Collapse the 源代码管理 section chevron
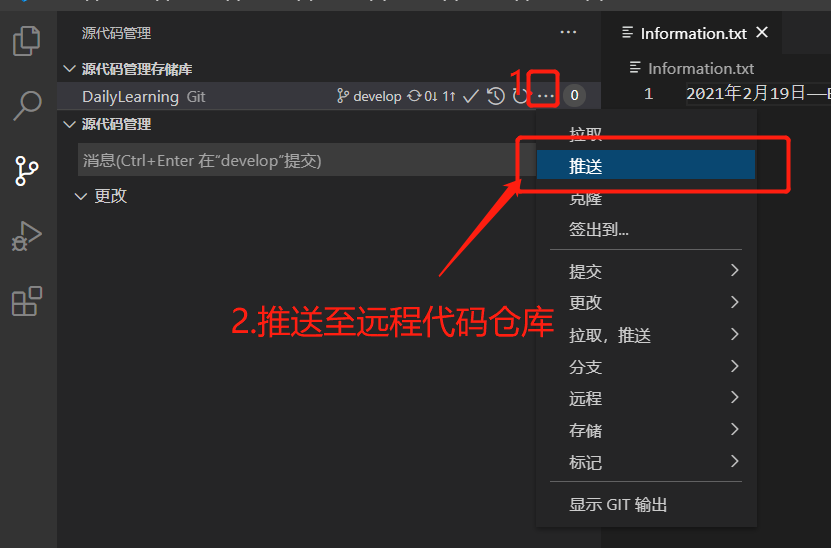This screenshot has height=548, width=831. point(69,124)
